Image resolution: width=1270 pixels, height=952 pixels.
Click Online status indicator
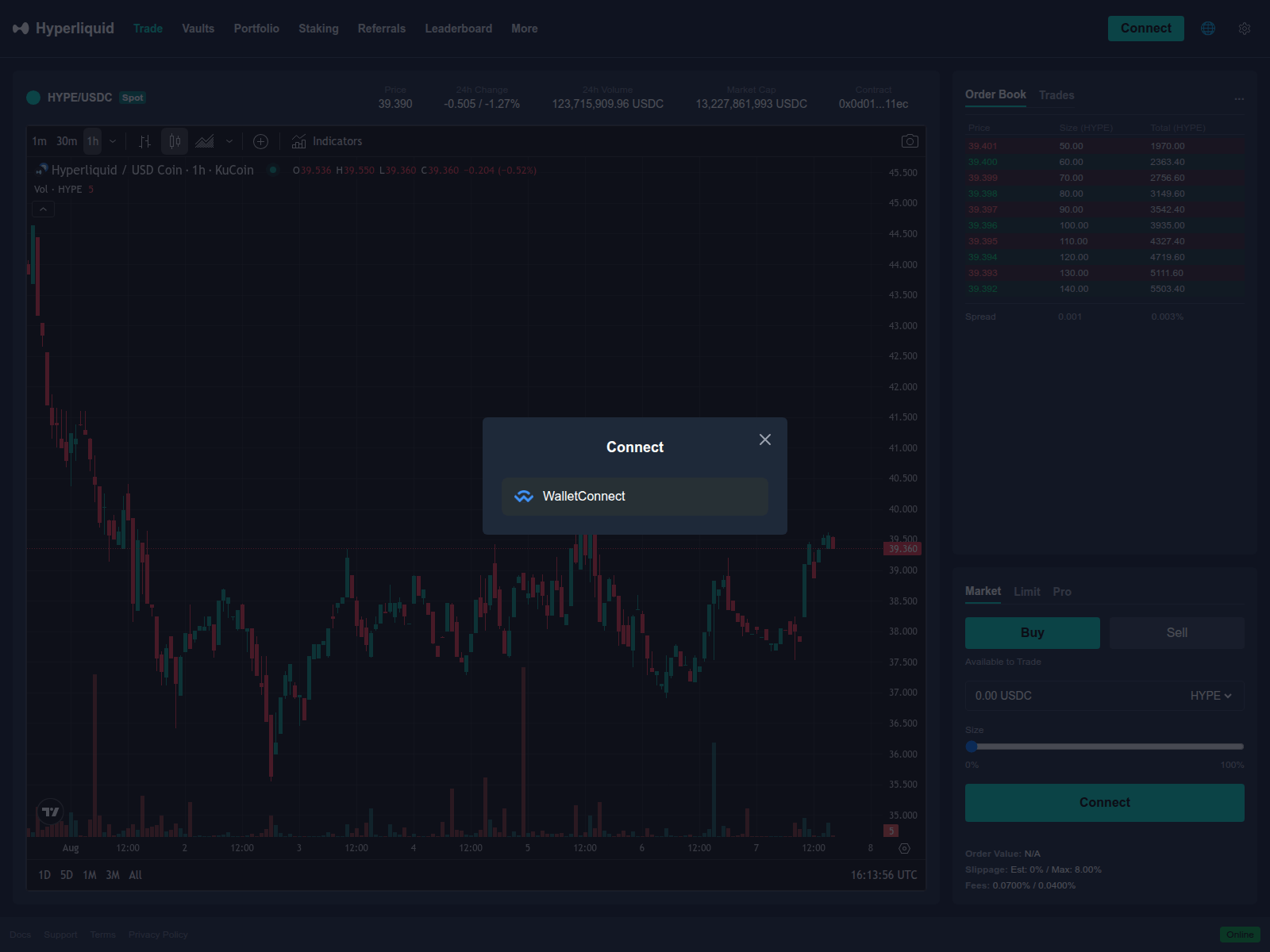tap(1240, 935)
